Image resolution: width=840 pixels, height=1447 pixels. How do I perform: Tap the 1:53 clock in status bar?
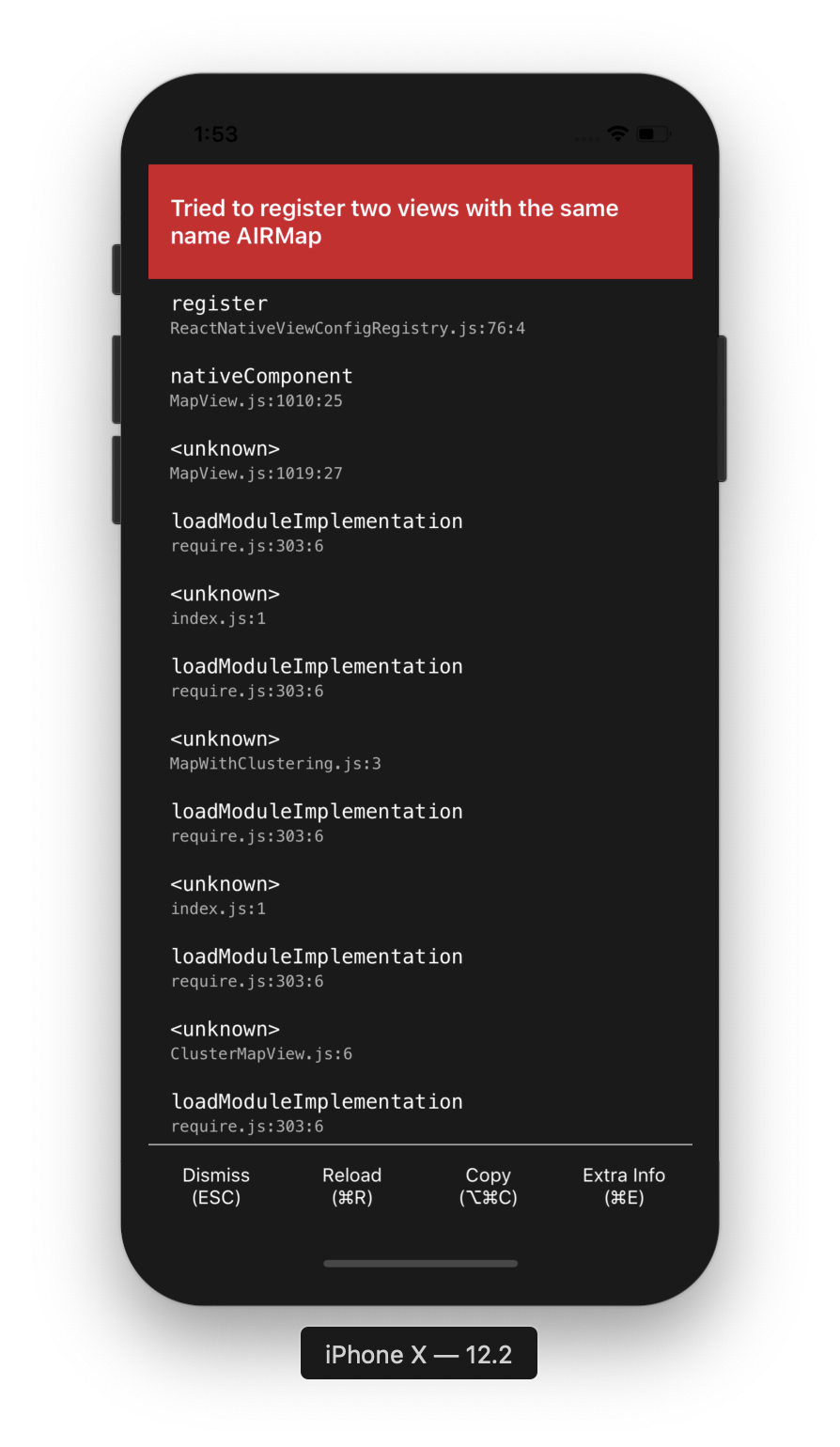coord(215,133)
